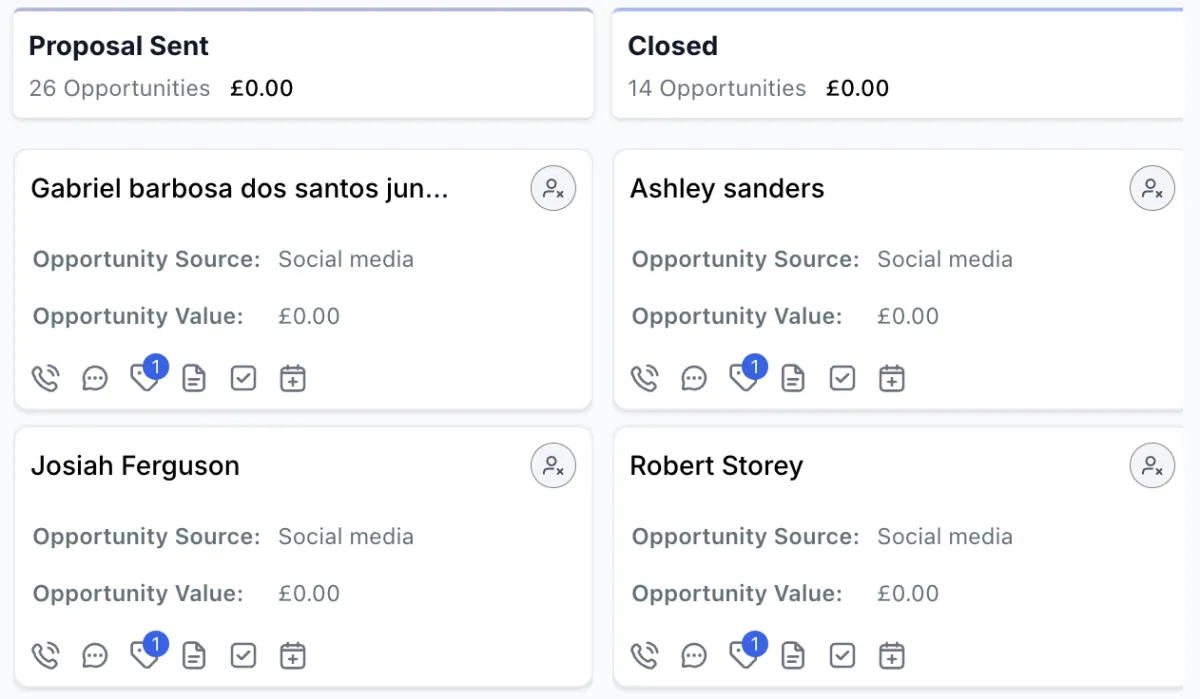Select the Closed stage header
Viewport: 1200px width, 699px height.
click(673, 46)
